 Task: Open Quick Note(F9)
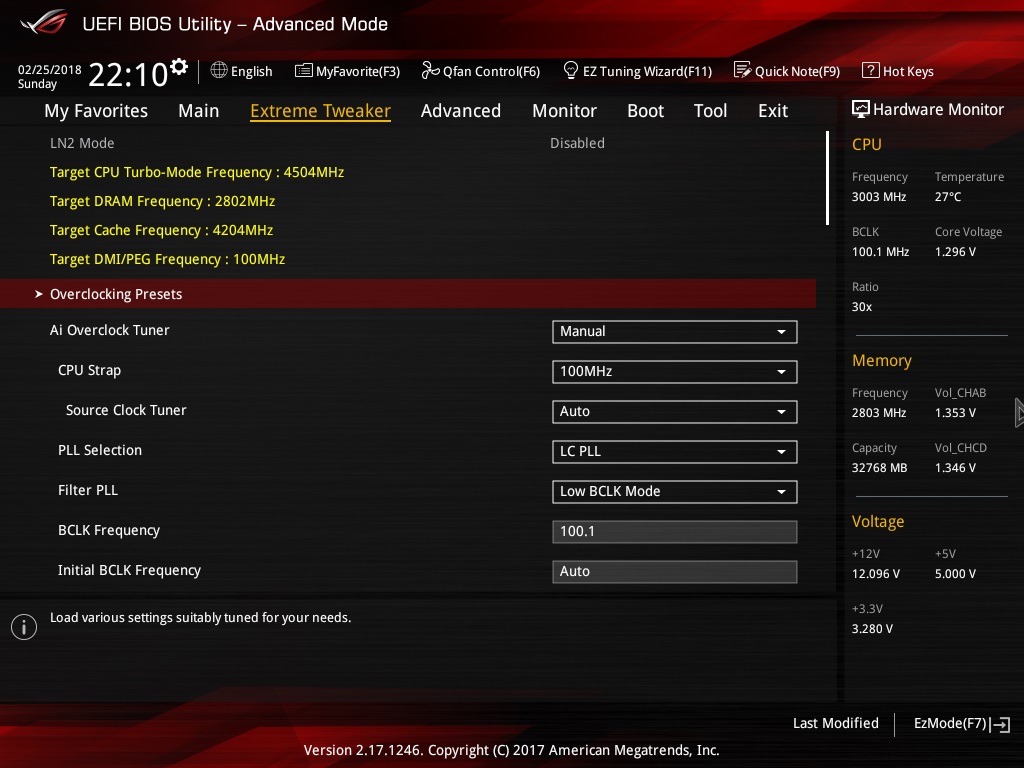point(797,71)
